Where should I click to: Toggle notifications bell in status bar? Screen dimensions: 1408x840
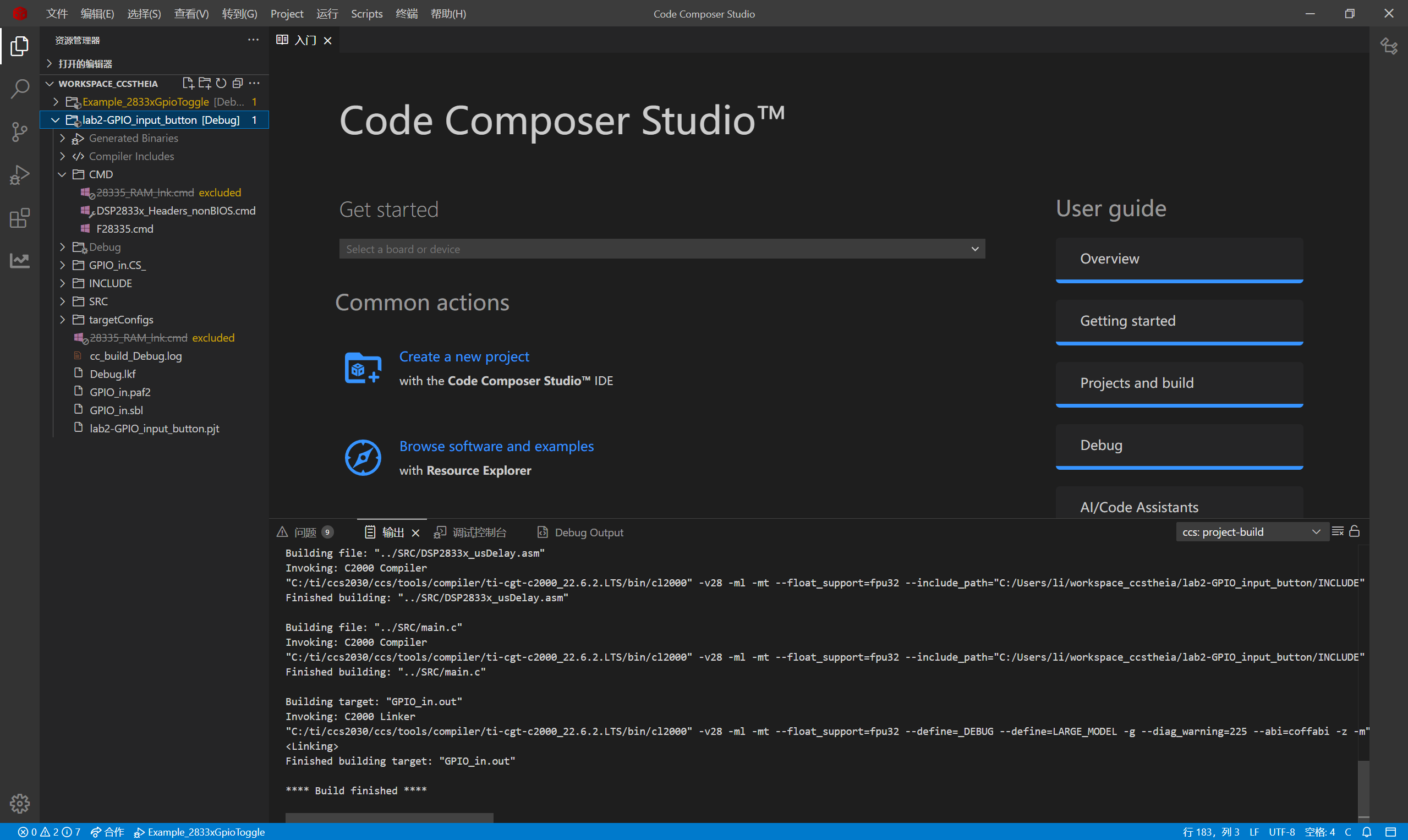(1367, 832)
